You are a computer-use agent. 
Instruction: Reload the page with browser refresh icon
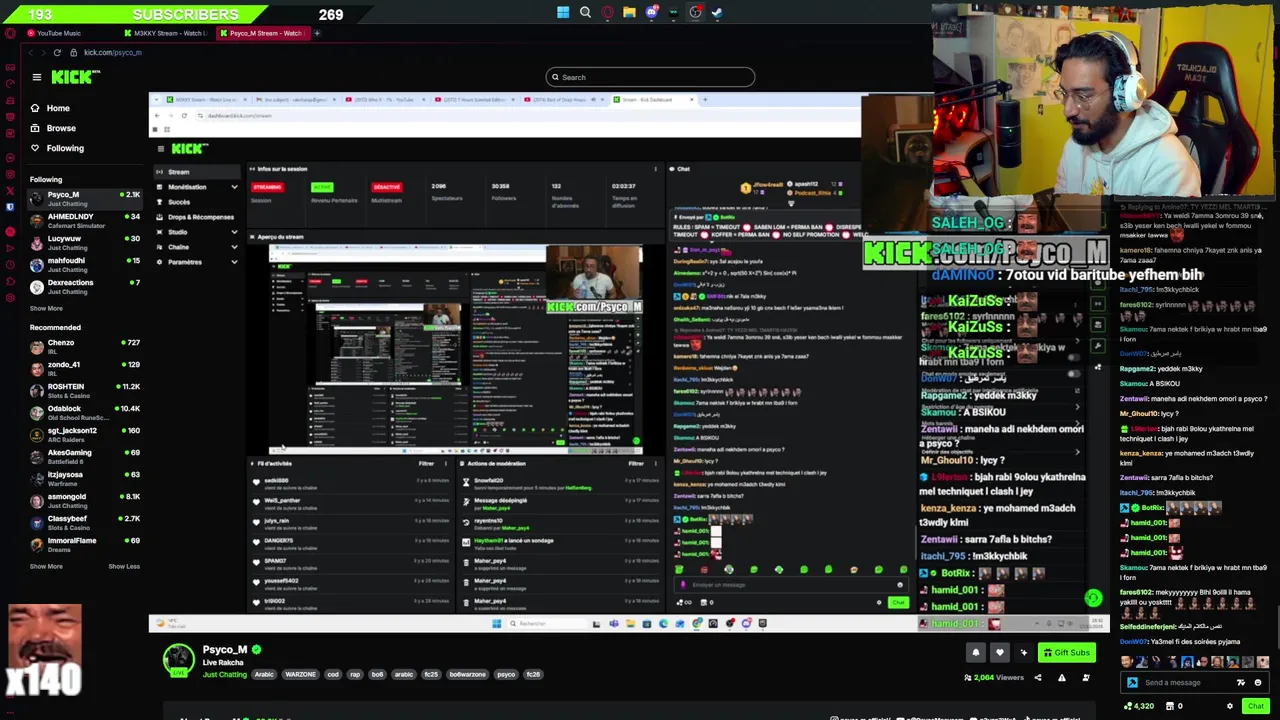tap(57, 52)
